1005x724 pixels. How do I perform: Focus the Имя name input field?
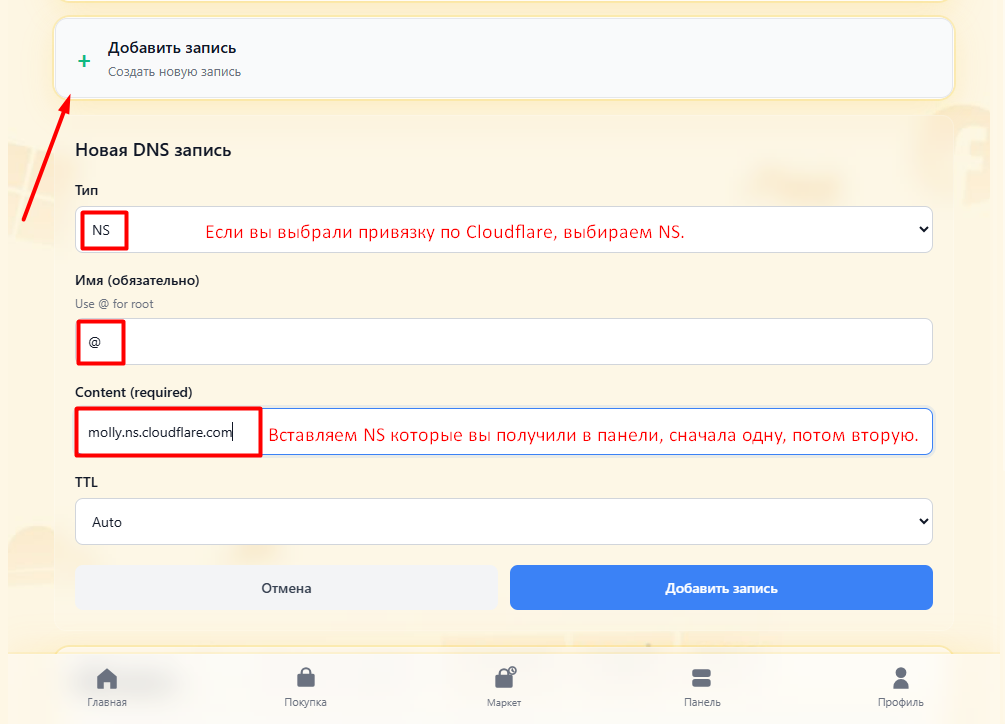503,342
